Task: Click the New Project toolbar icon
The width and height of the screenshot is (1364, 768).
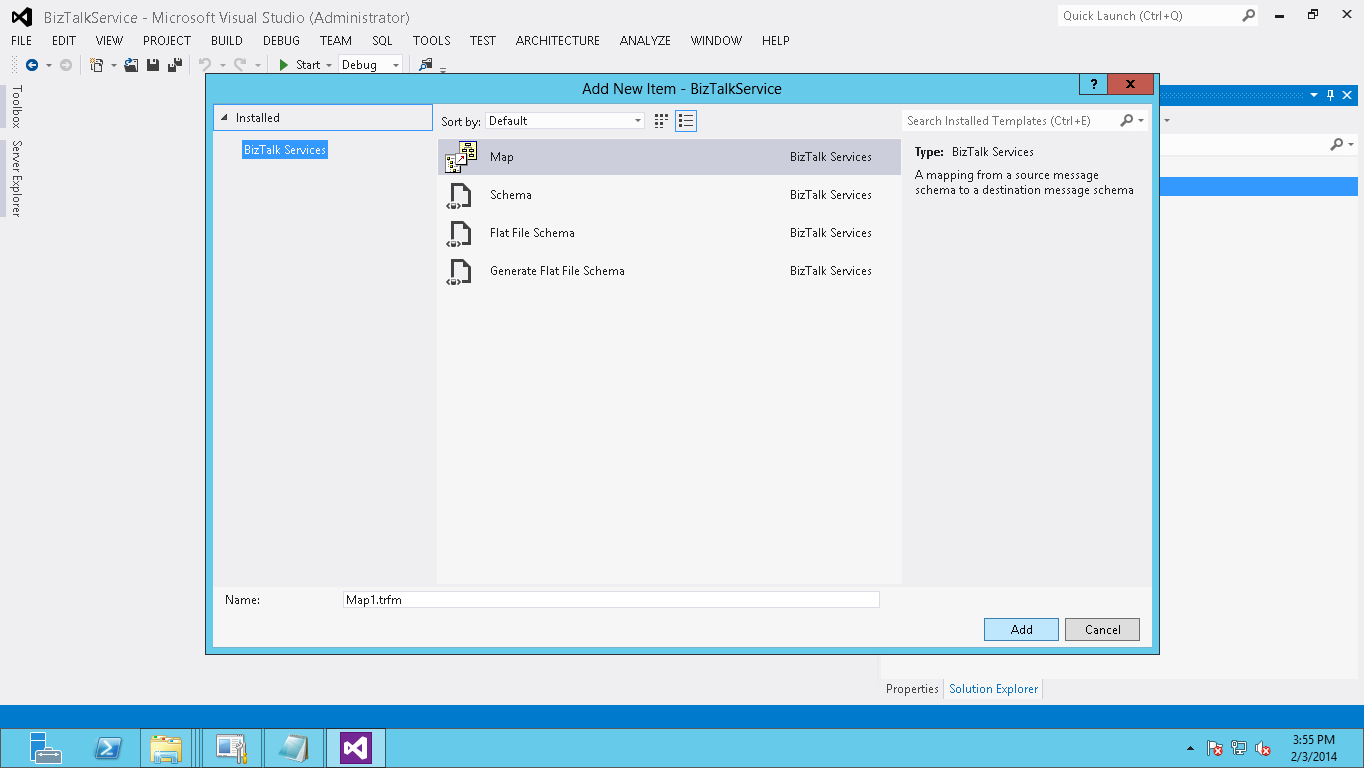Action: (x=97, y=65)
